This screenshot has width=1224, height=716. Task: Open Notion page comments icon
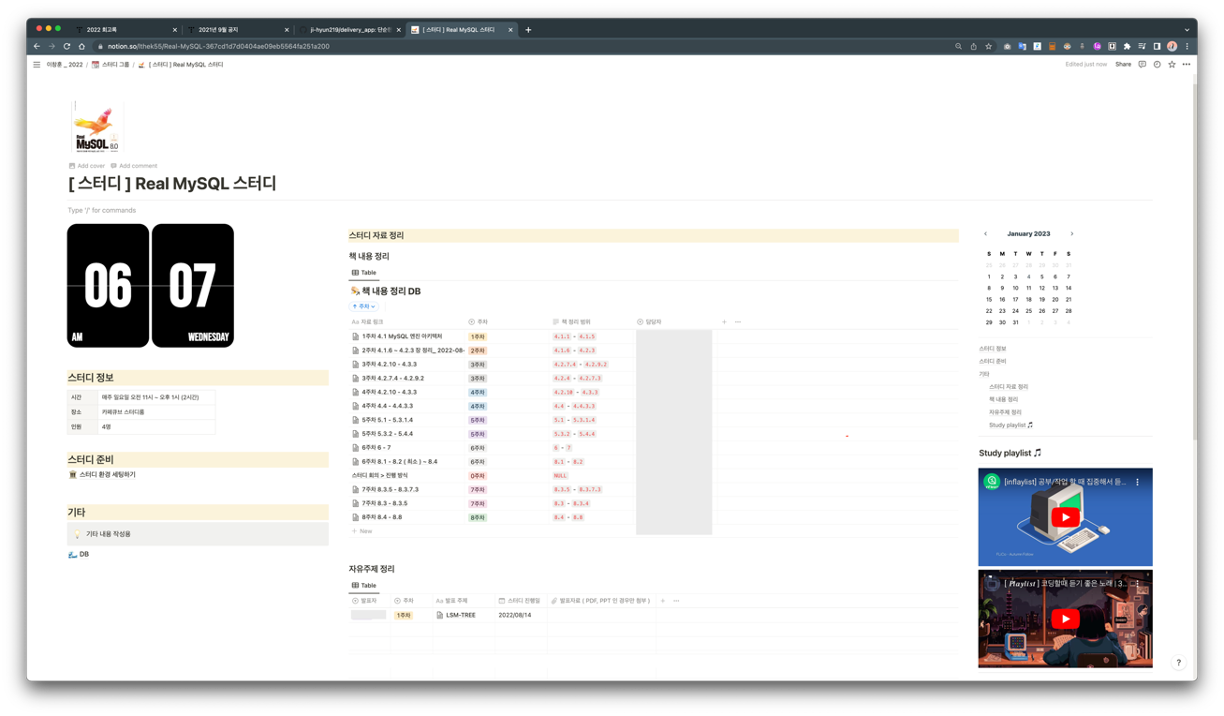point(1142,65)
